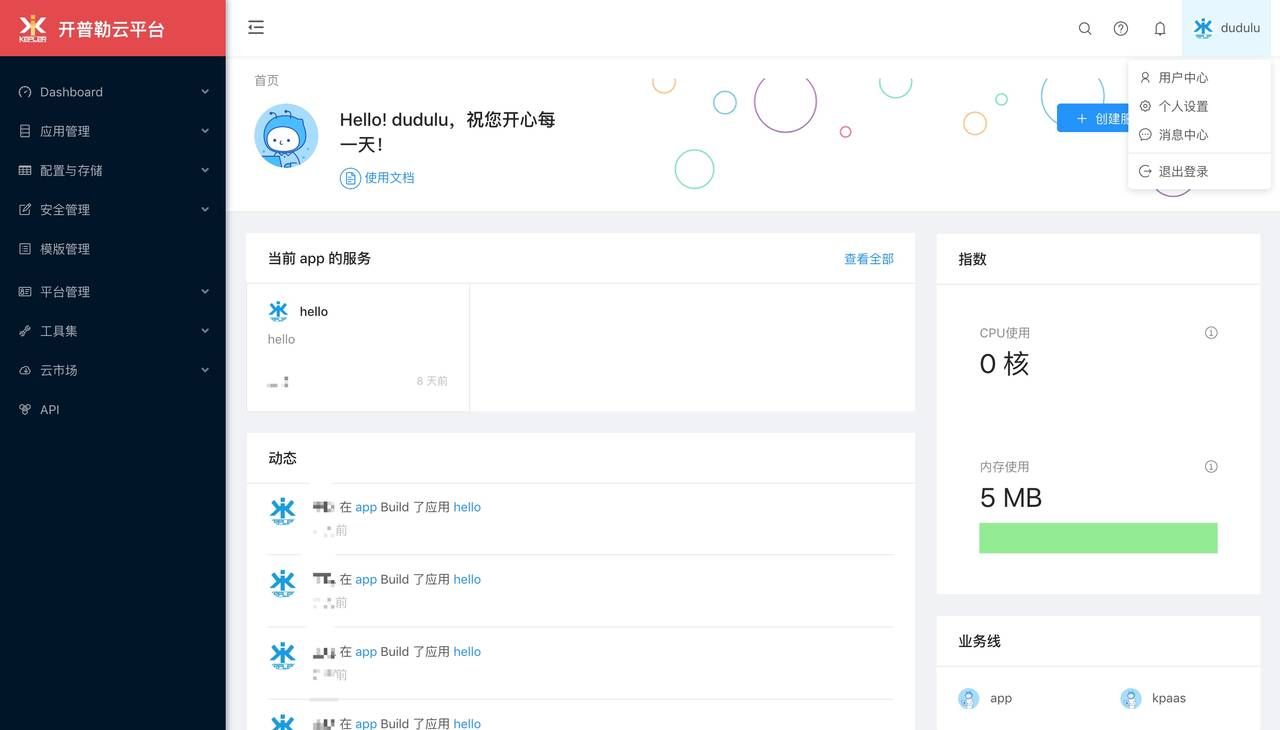Image resolution: width=1280 pixels, height=730 pixels.
Task: Click the user avatar next to dudulu
Action: click(x=1203, y=28)
